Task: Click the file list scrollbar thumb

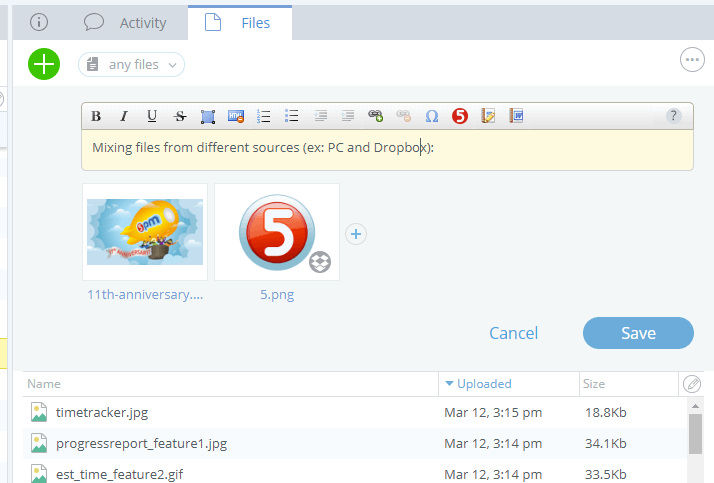Action: click(695, 434)
